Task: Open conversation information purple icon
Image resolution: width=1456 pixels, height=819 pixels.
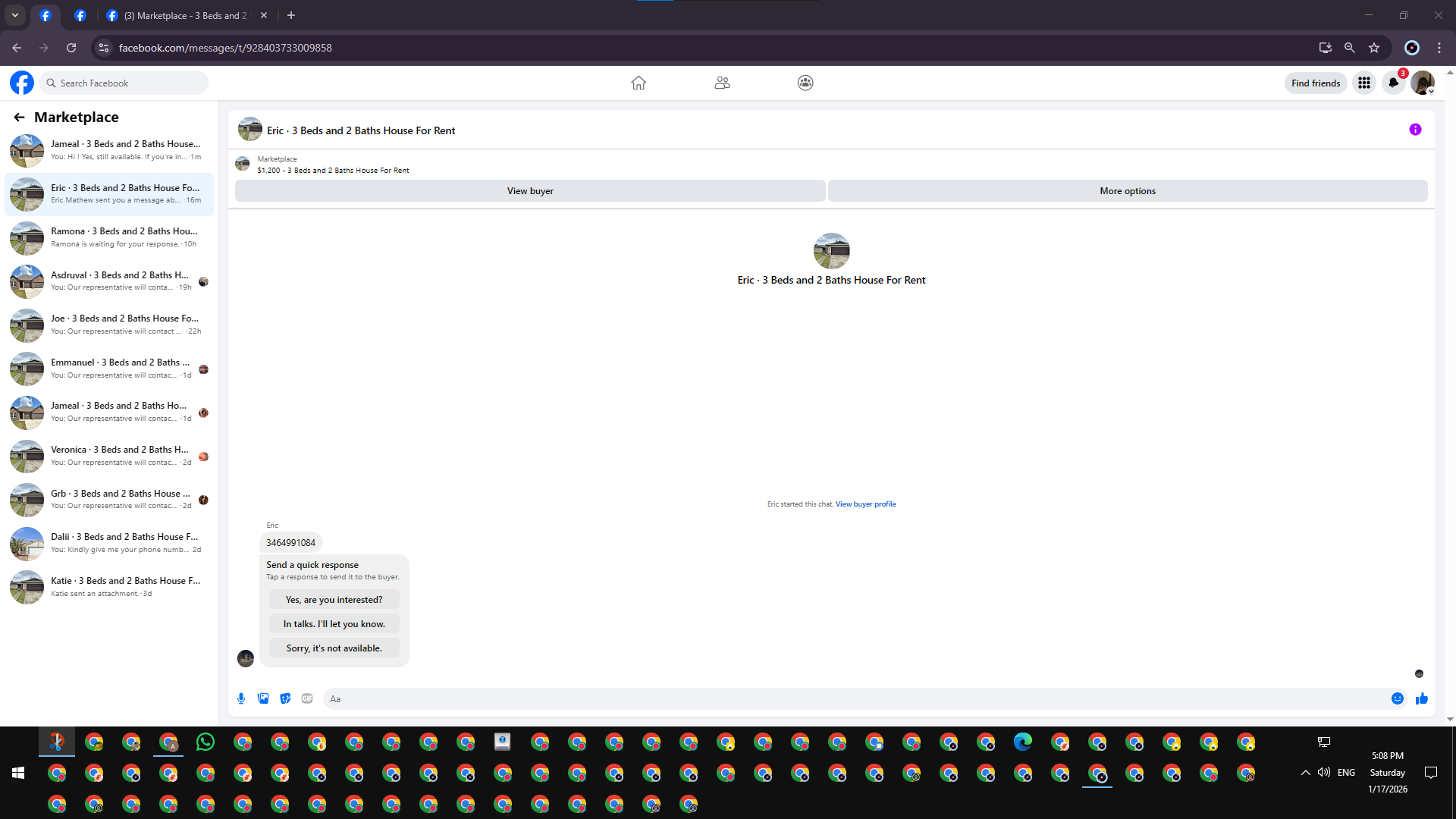Action: (x=1415, y=130)
